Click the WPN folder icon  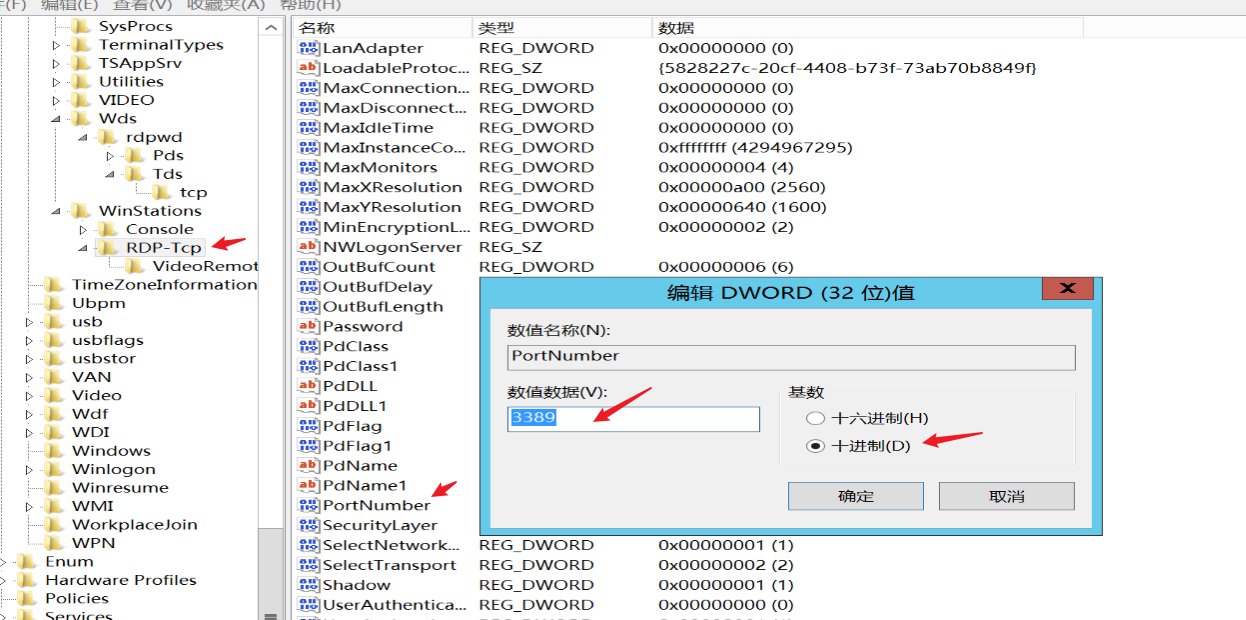point(55,543)
